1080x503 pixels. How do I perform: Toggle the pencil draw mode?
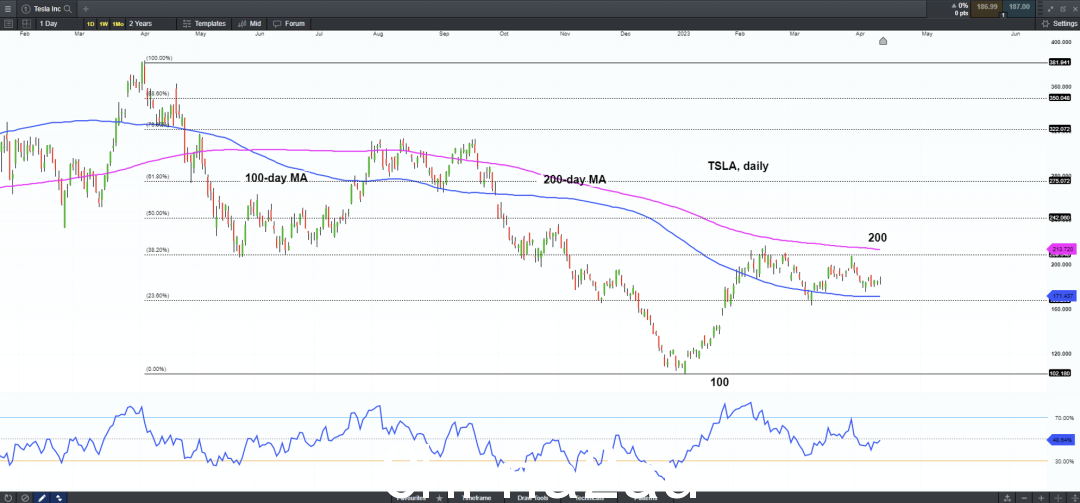pos(41,497)
